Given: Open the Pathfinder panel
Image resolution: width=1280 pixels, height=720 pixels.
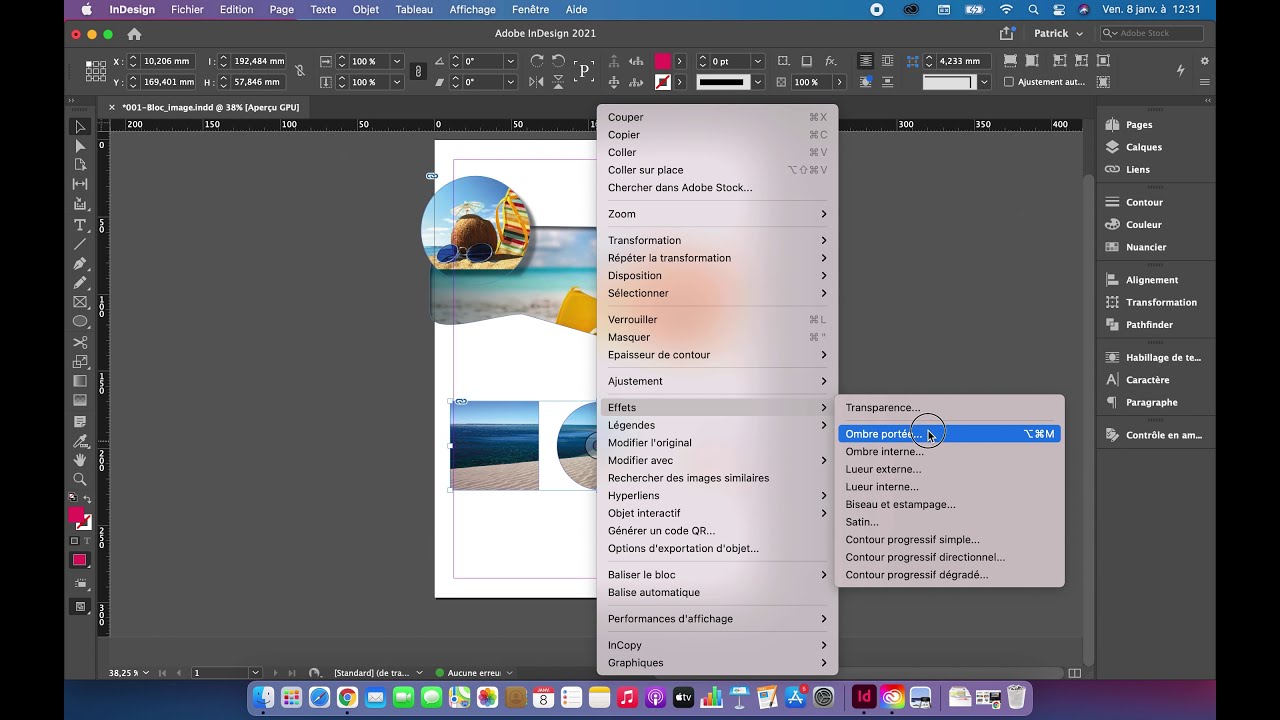Looking at the screenshot, I should coord(1149,325).
